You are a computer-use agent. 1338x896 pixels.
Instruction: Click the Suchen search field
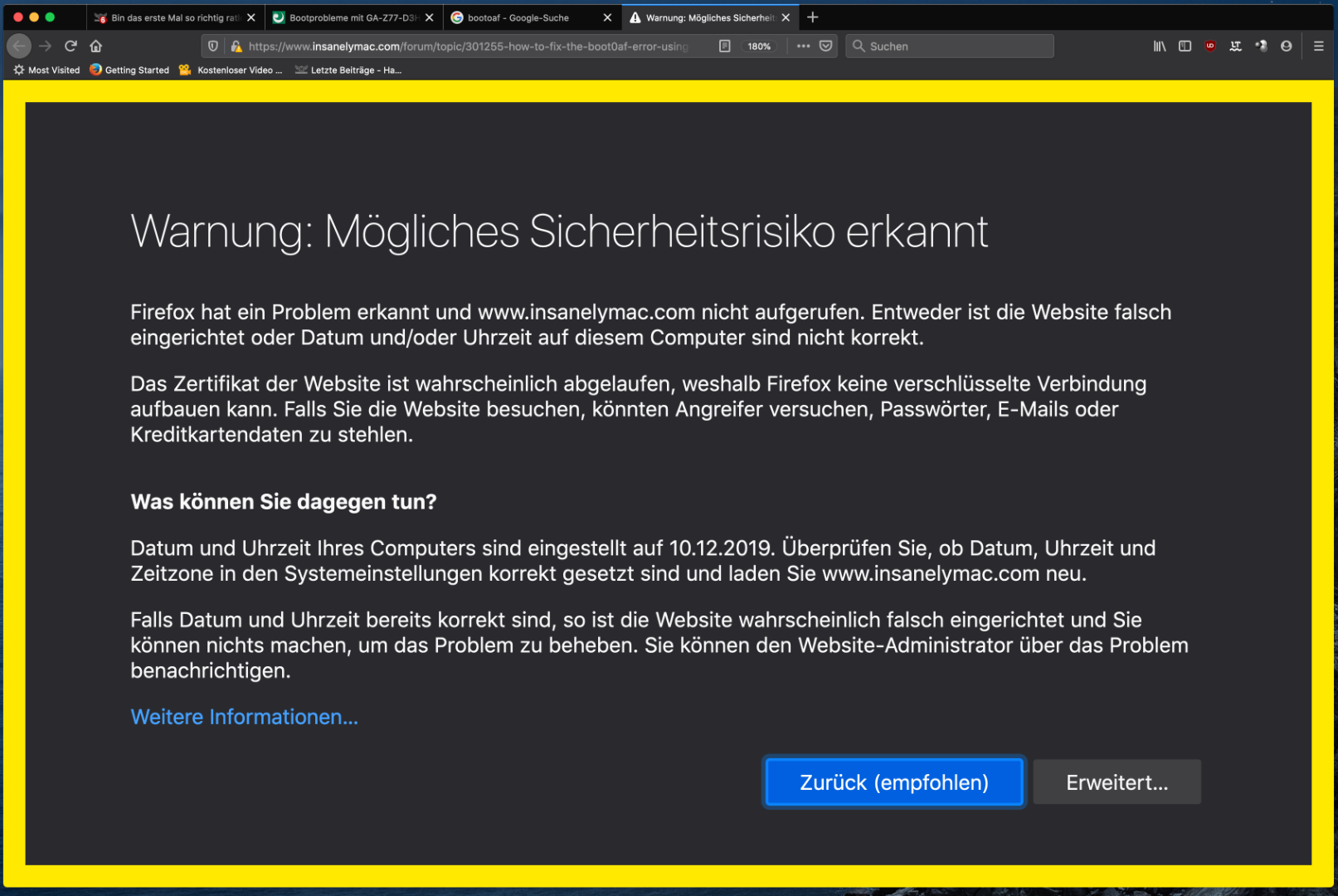coord(950,46)
